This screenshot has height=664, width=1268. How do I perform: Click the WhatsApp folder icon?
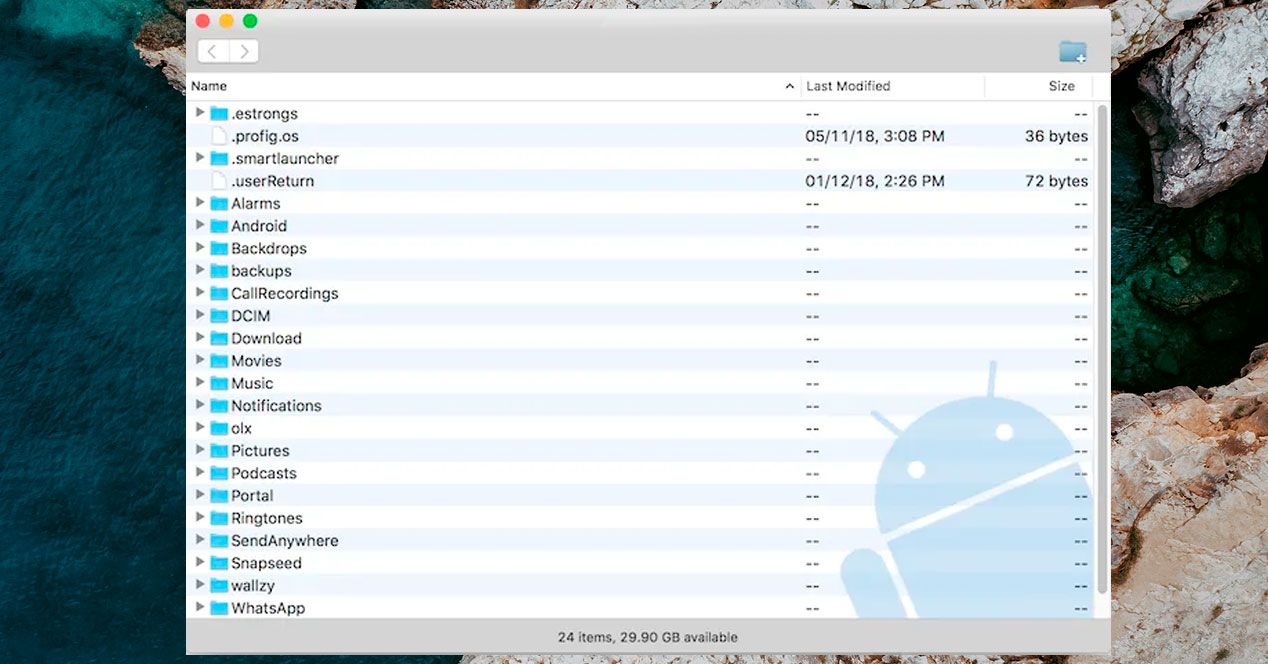click(x=219, y=608)
